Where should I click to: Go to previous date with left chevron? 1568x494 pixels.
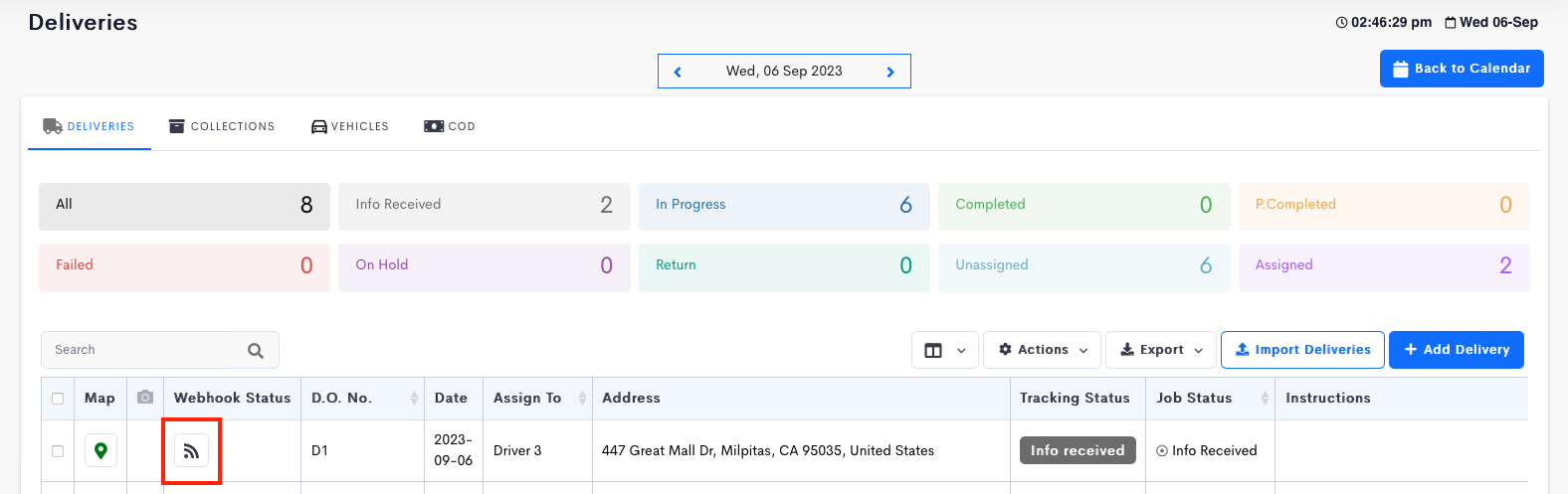678,72
